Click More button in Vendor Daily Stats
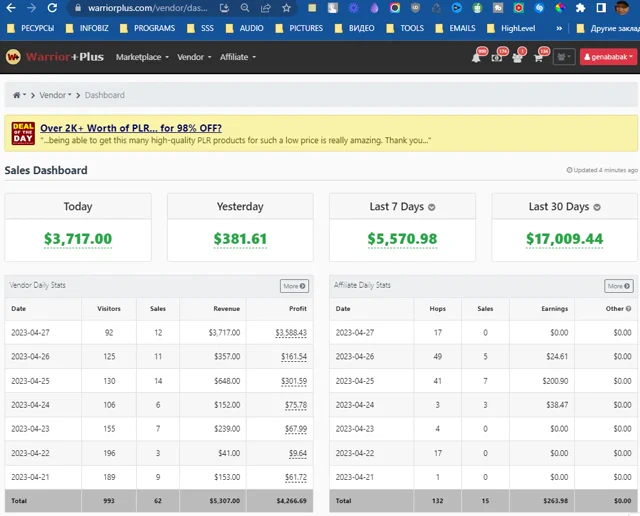Screen dimensions: 640x516 click(x=293, y=286)
